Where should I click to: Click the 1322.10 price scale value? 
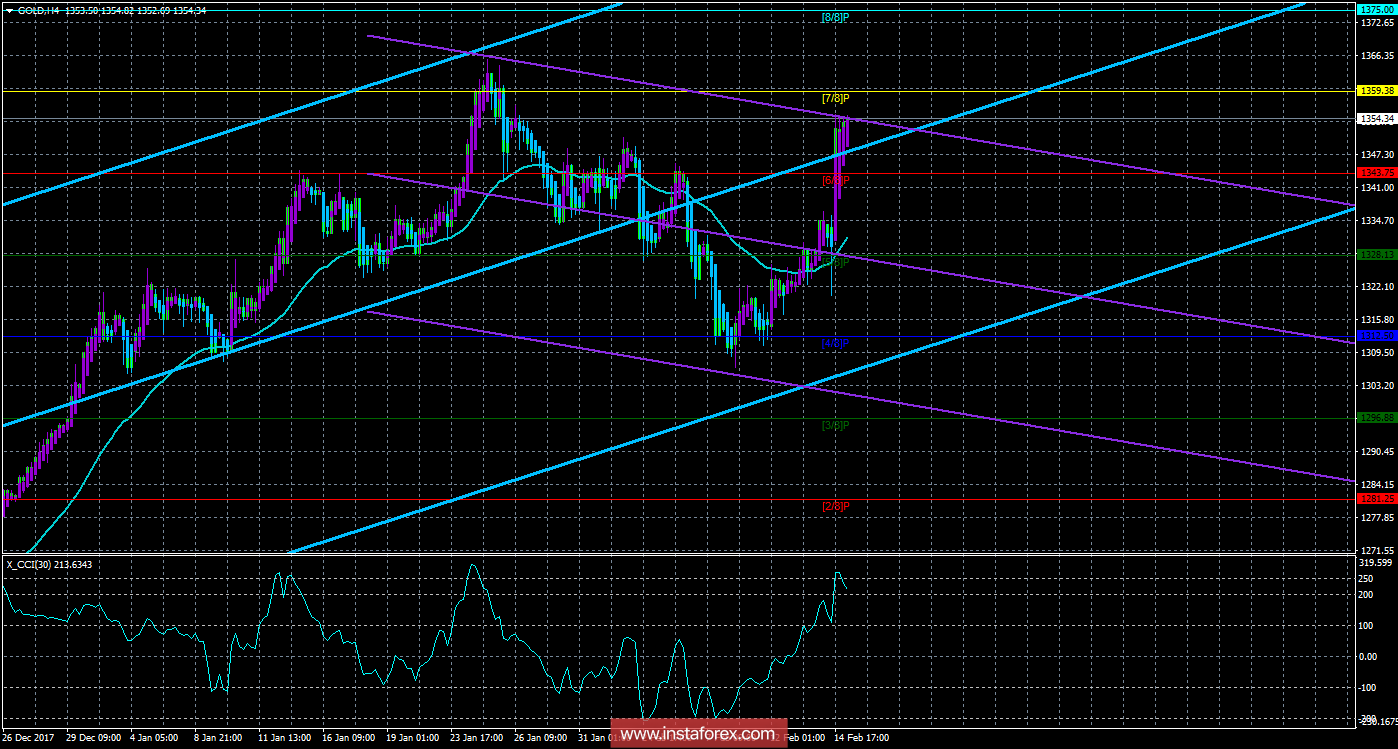[x=1376, y=287]
